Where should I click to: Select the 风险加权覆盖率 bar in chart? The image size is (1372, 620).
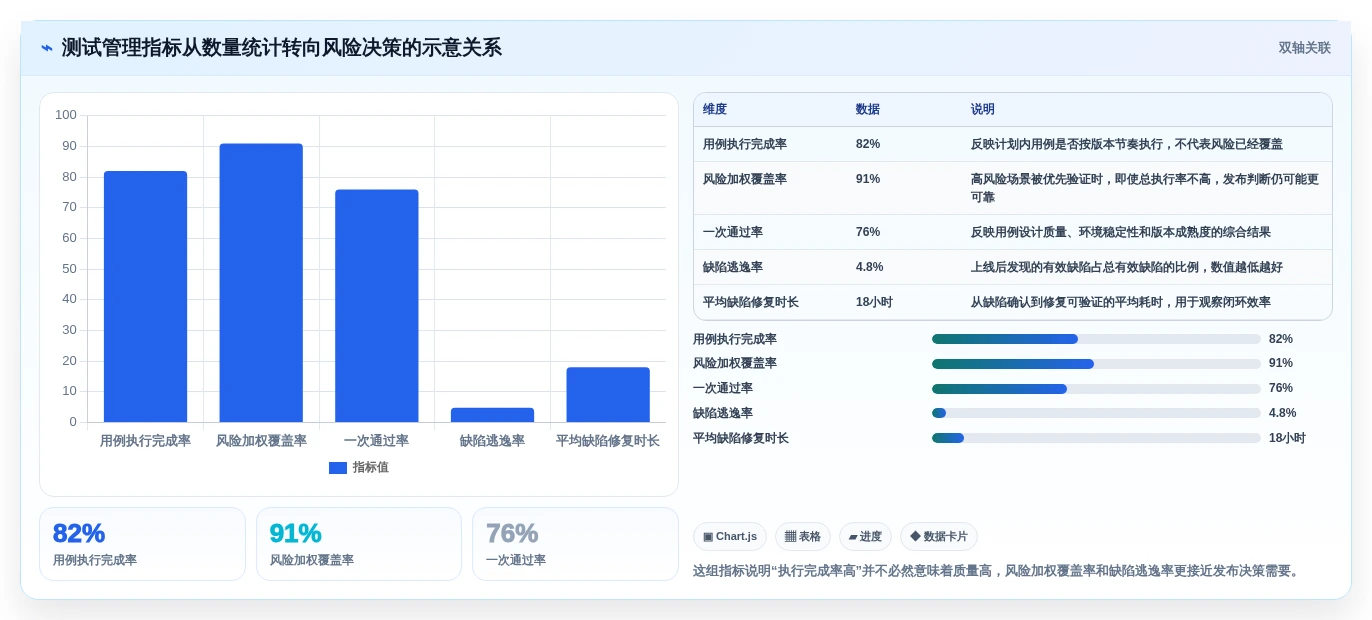261,283
